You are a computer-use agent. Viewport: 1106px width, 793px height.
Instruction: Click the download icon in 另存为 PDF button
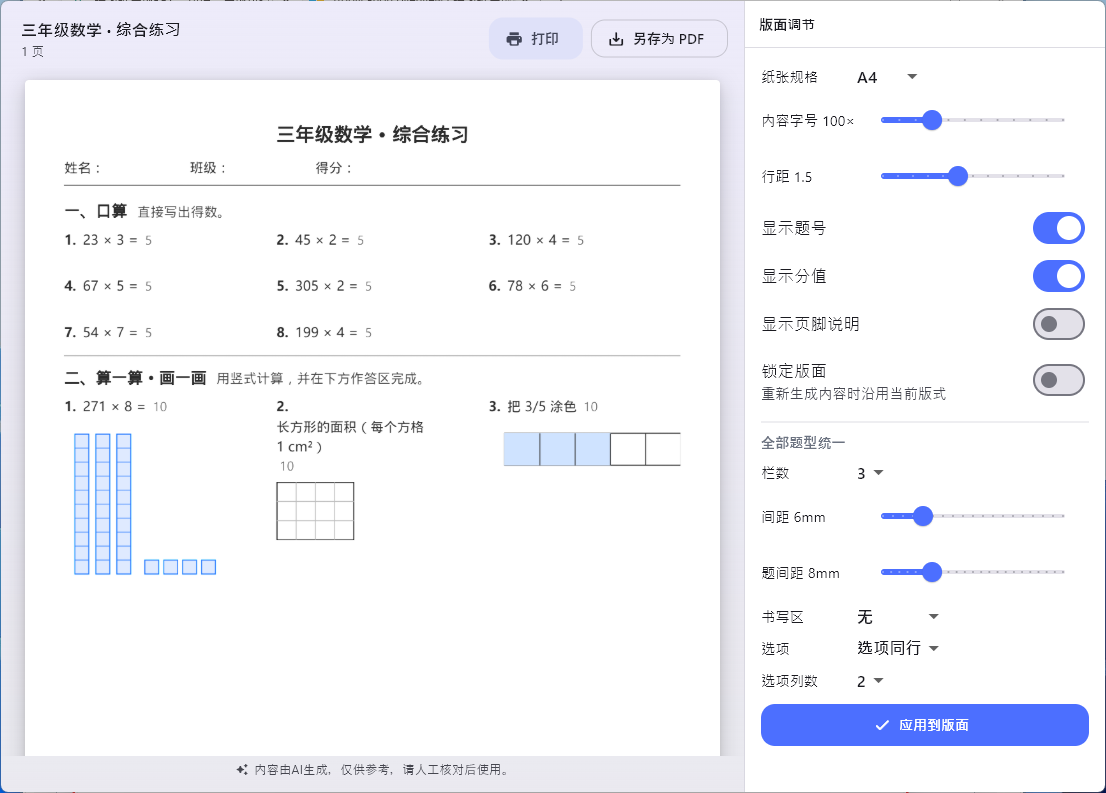click(616, 39)
